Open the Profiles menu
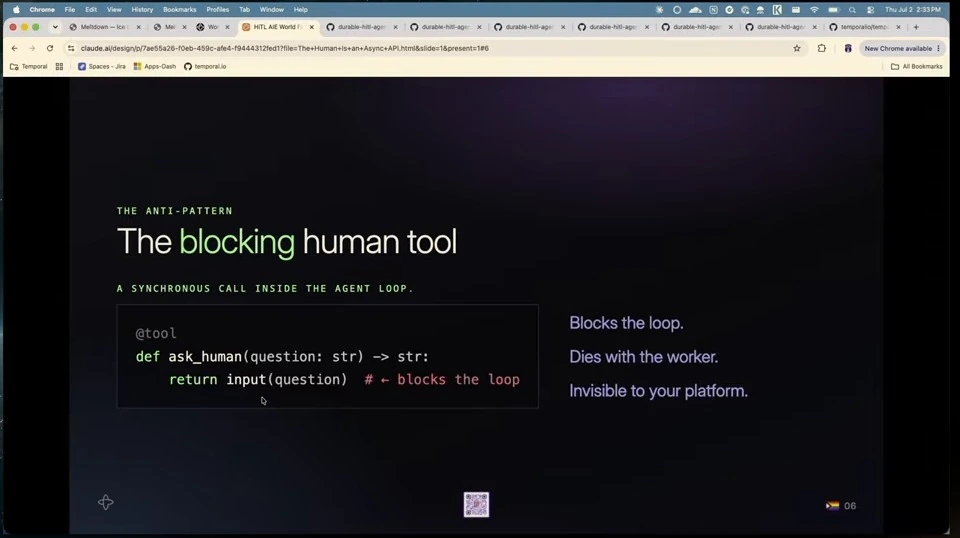The width and height of the screenshot is (960, 538). (217, 10)
